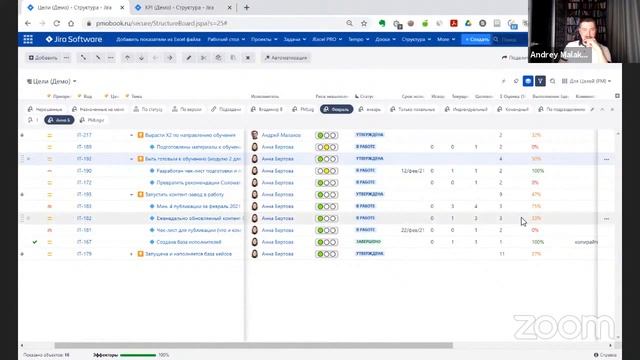Click the paste icon in Structure toolbar
Image resolution: width=640 pixels, height=360 pixels.
click(x=233, y=58)
